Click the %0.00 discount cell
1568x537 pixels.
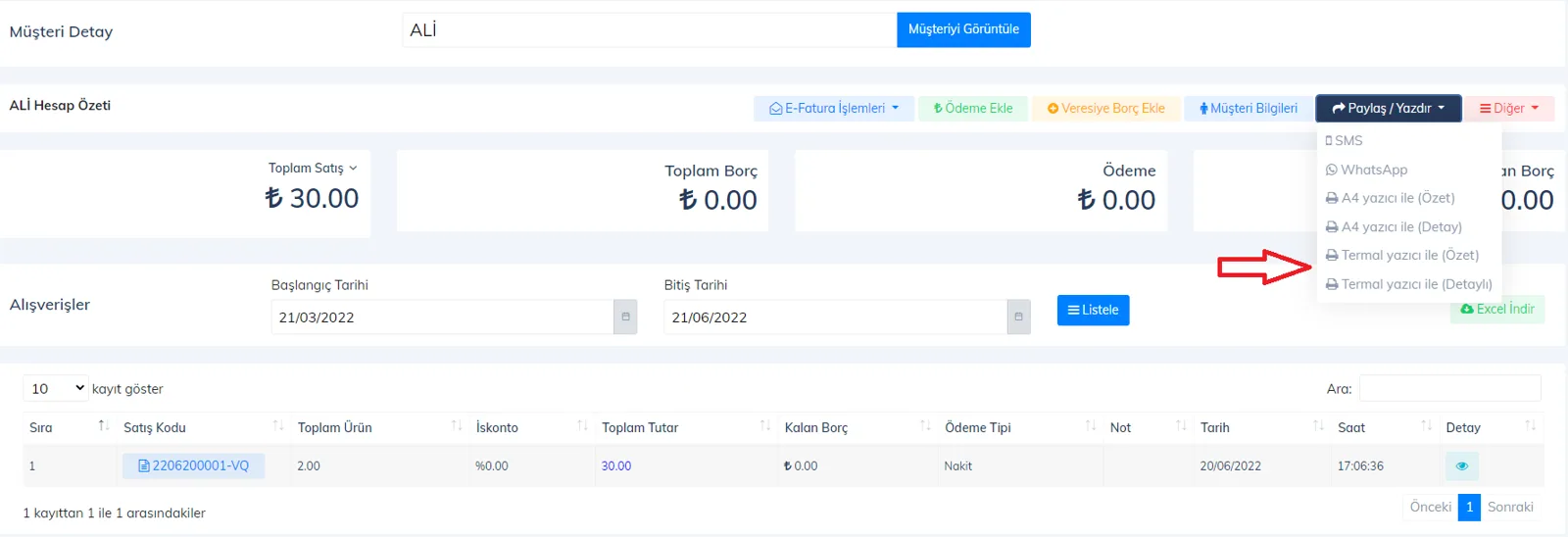pos(531,466)
